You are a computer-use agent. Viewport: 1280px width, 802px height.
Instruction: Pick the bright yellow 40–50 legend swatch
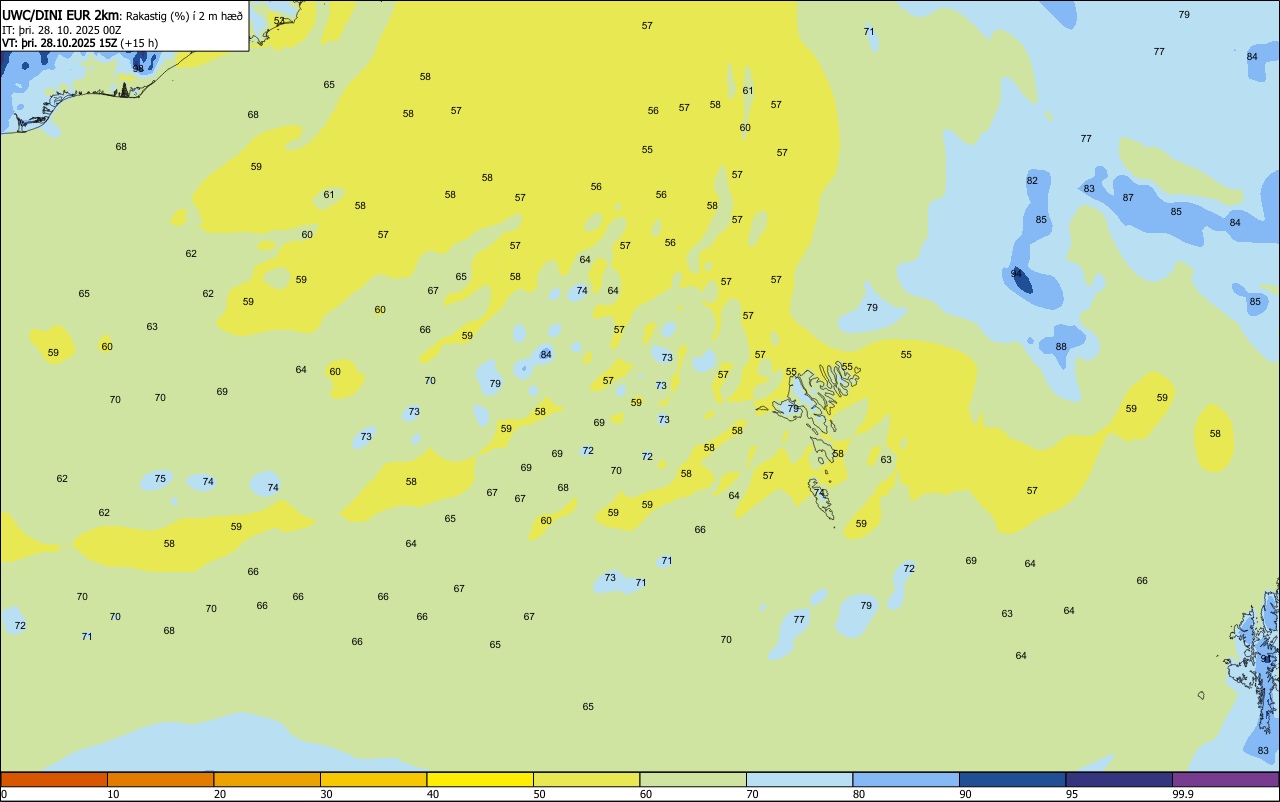pos(480,779)
